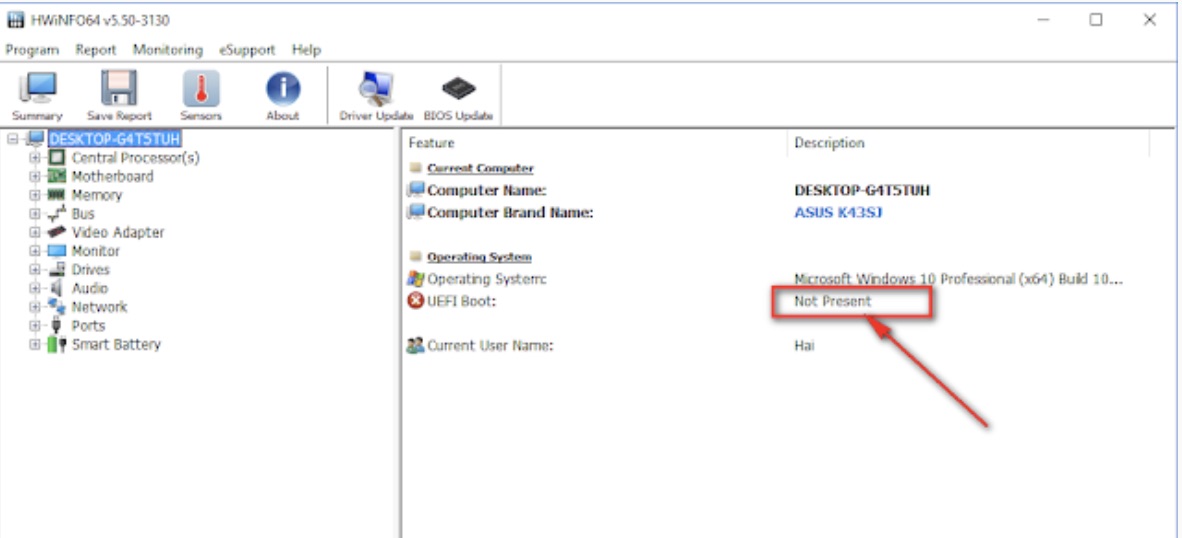1182x538 pixels.
Task: Expand the Bus node
Action: [35, 214]
